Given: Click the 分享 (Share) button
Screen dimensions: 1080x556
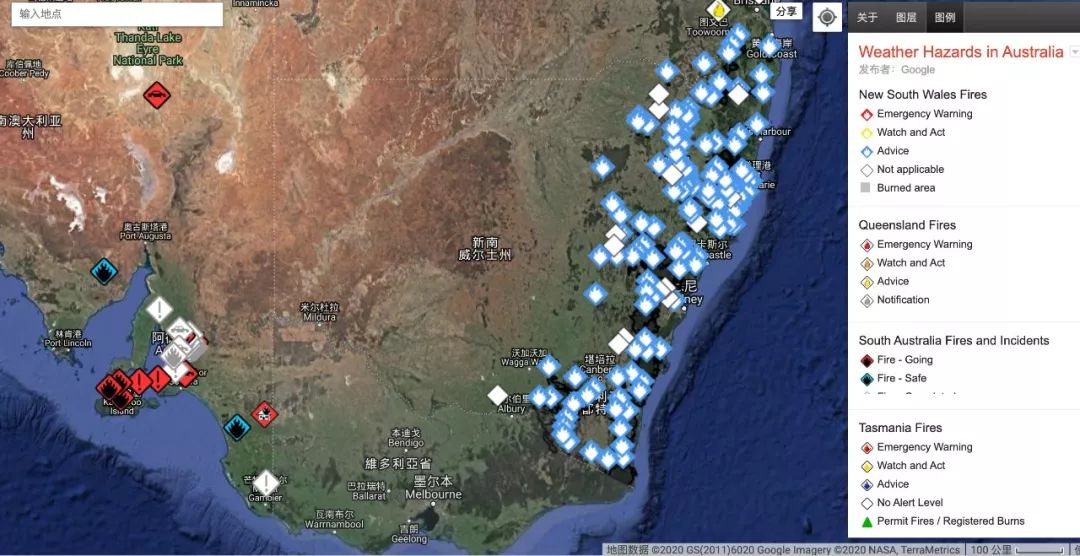Looking at the screenshot, I should click(x=786, y=11).
